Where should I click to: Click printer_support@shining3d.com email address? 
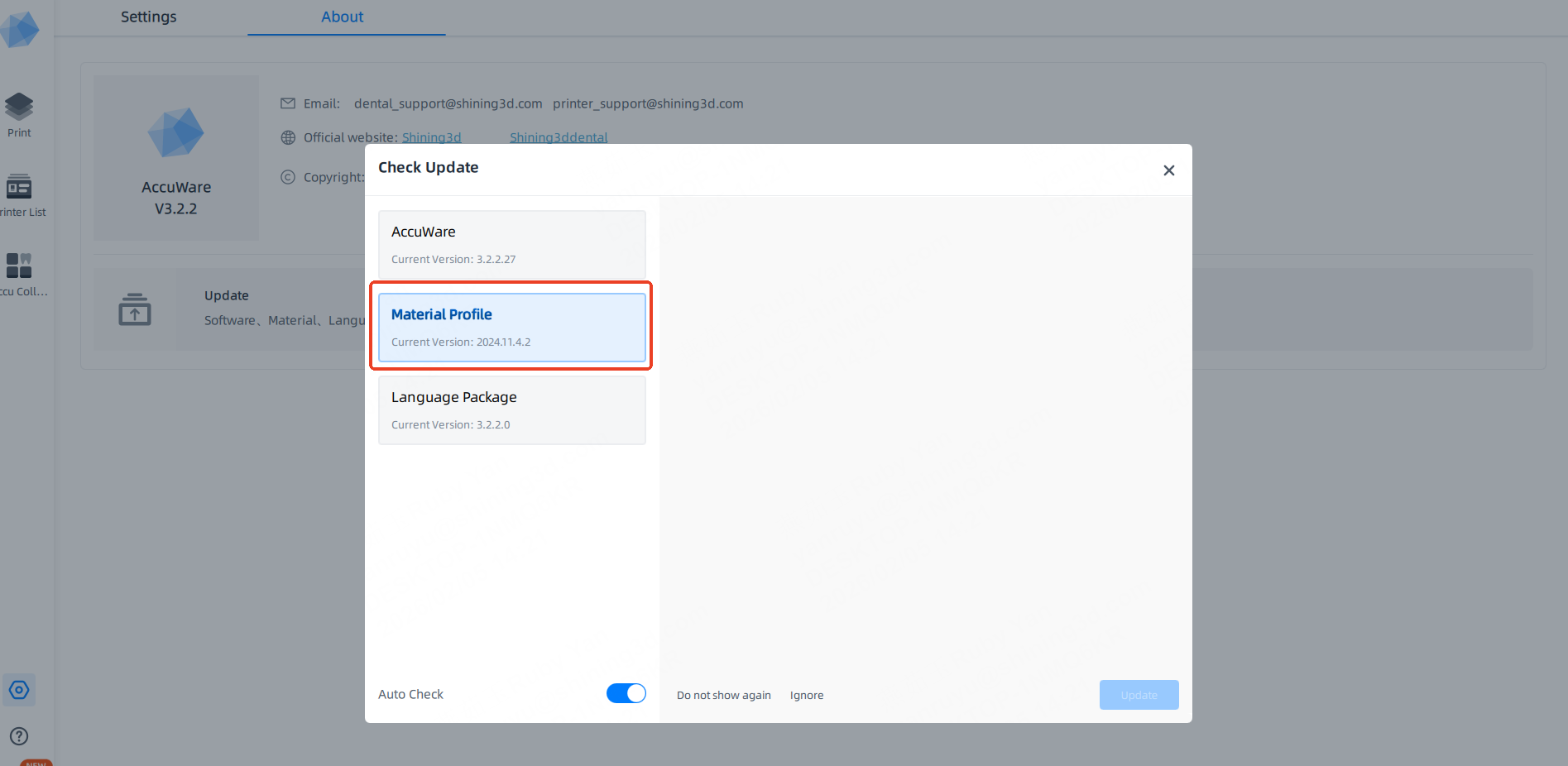pos(648,103)
